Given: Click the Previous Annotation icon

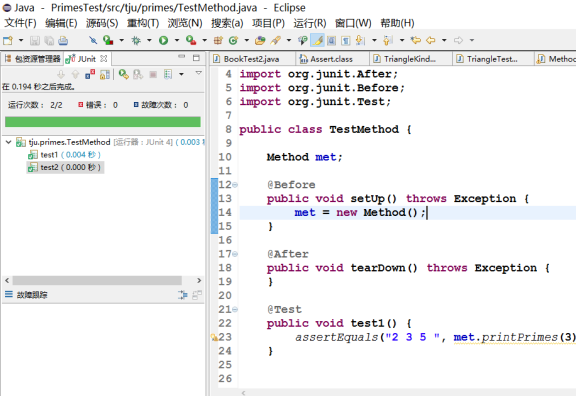Looking at the screenshot, I should point(388,40).
